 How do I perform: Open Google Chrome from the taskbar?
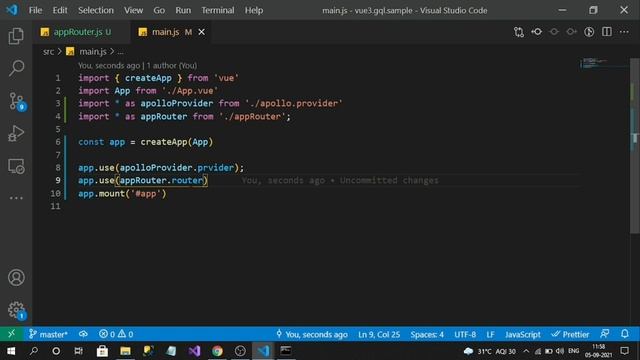[217, 351]
